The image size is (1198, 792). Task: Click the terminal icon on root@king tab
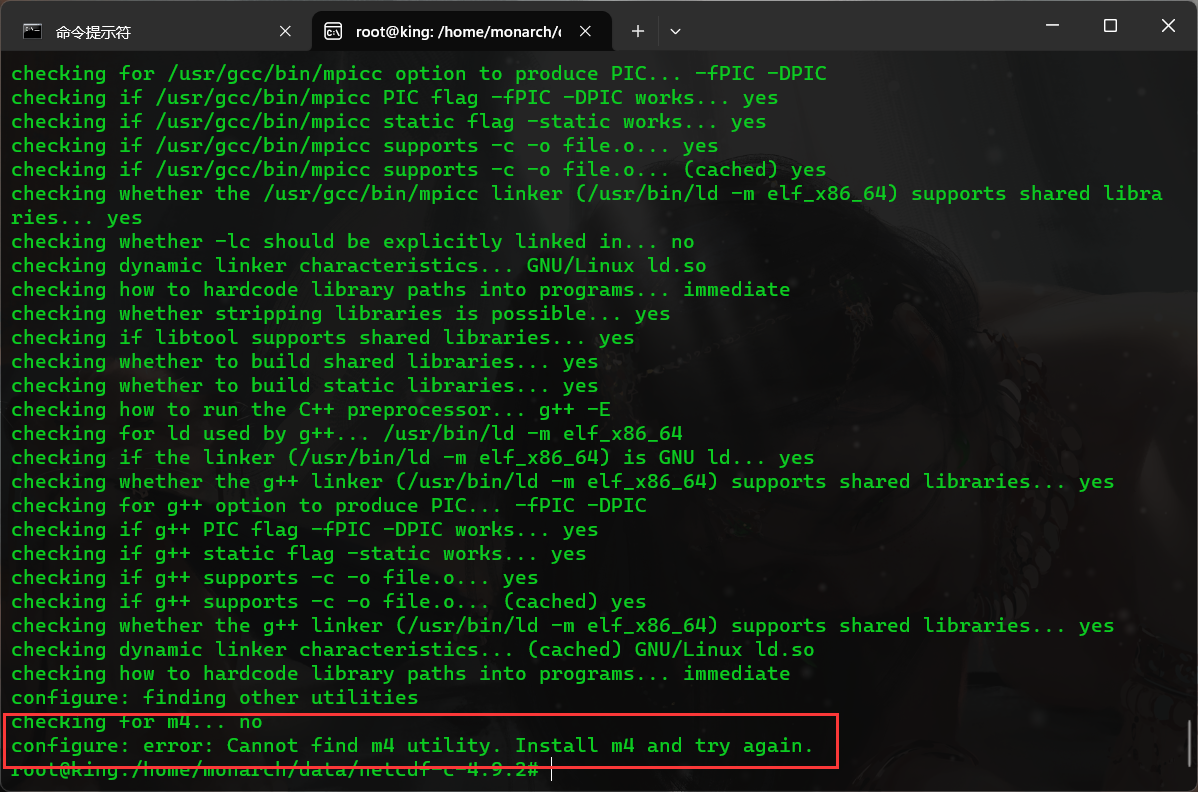pyautogui.click(x=333, y=31)
